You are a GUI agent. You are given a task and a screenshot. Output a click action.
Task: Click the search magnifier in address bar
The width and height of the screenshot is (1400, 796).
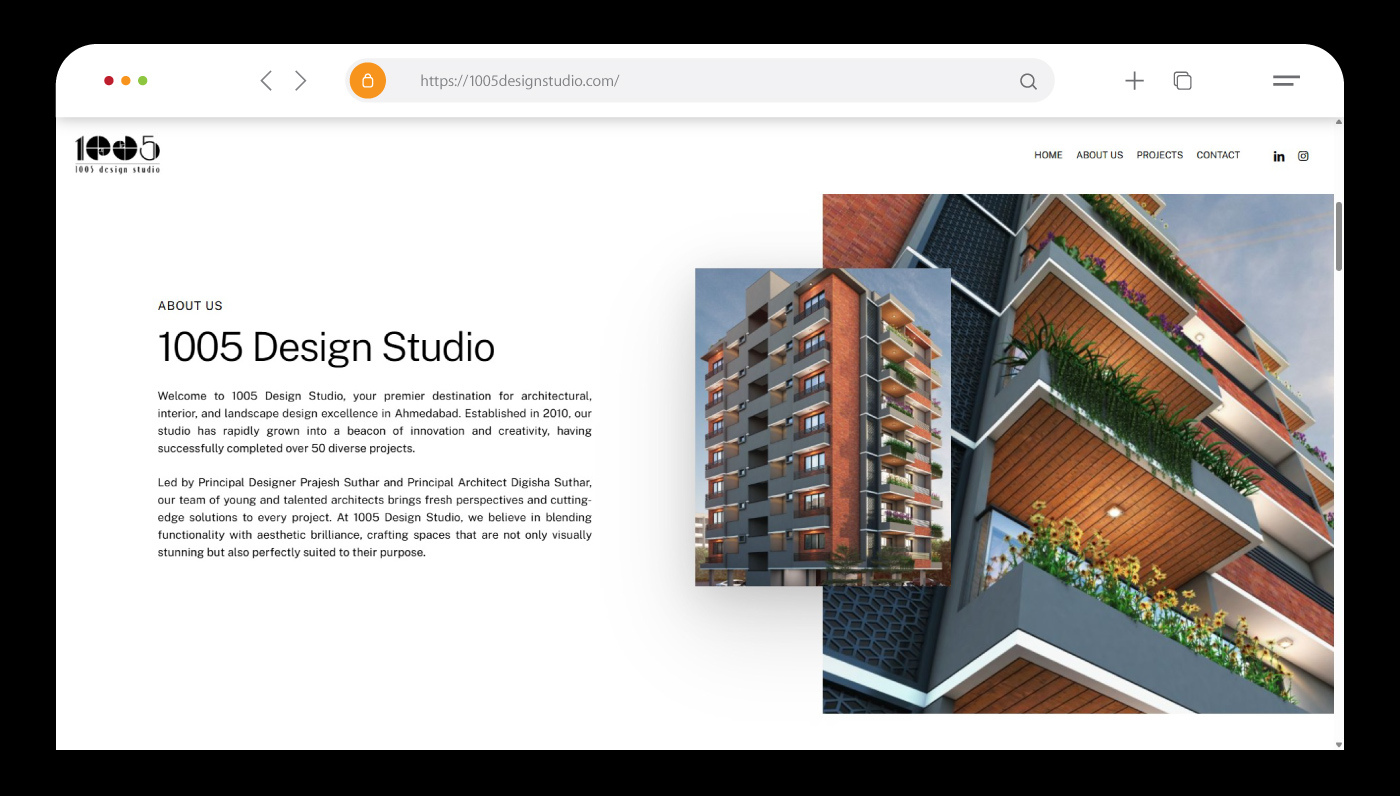1028,82
